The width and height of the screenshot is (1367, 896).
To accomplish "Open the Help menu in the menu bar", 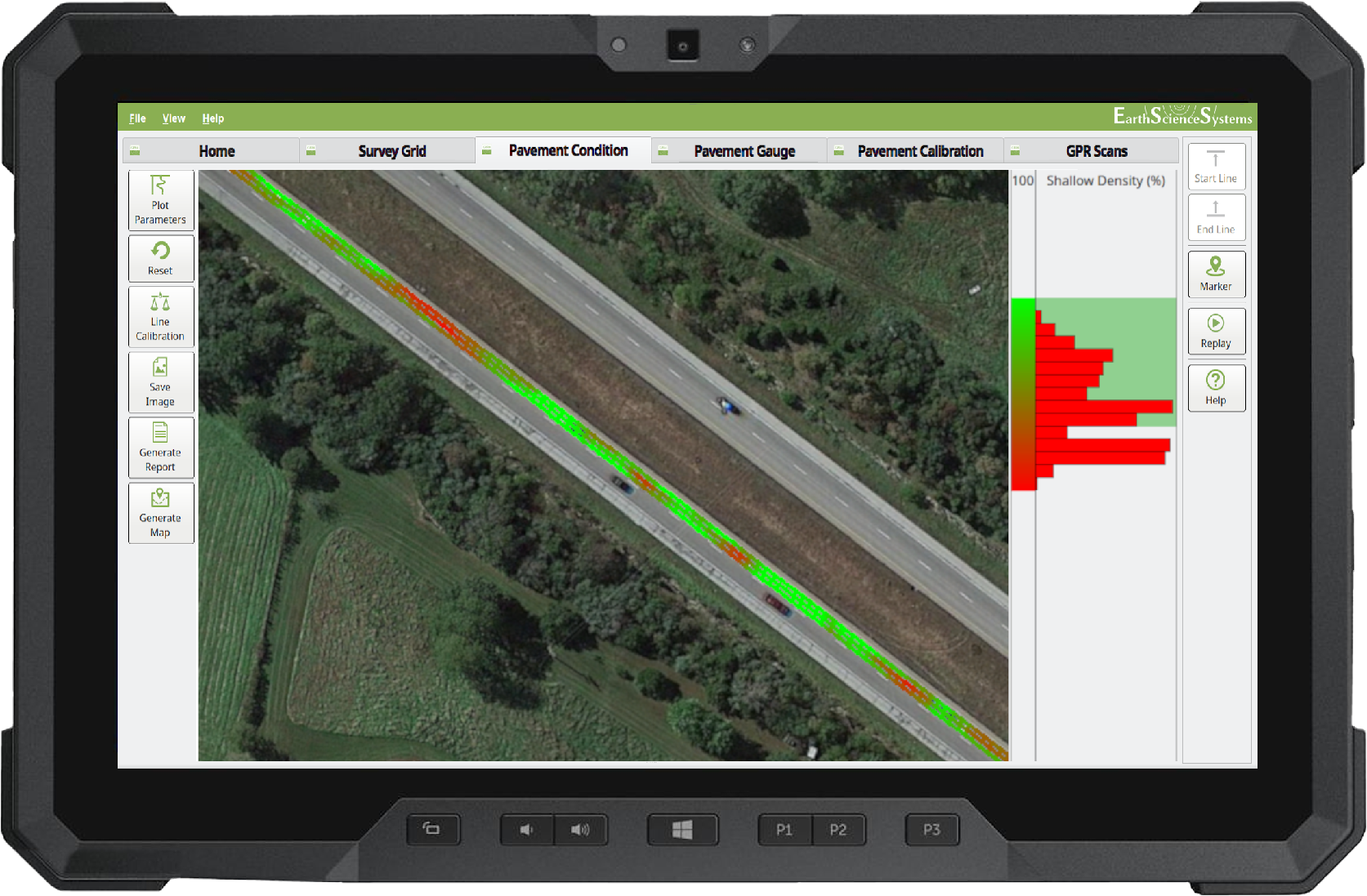I will coord(212,118).
